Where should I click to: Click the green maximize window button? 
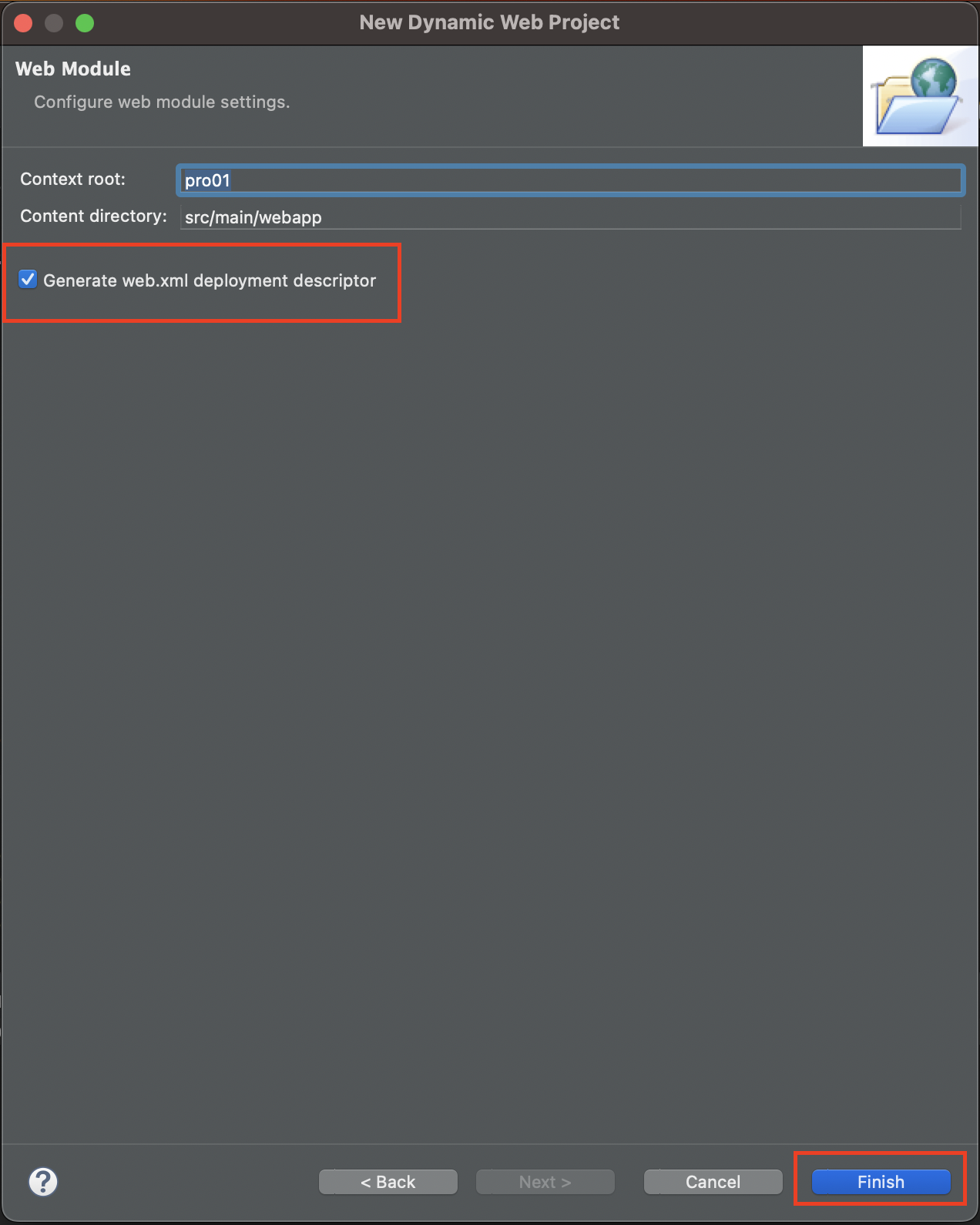(x=85, y=23)
